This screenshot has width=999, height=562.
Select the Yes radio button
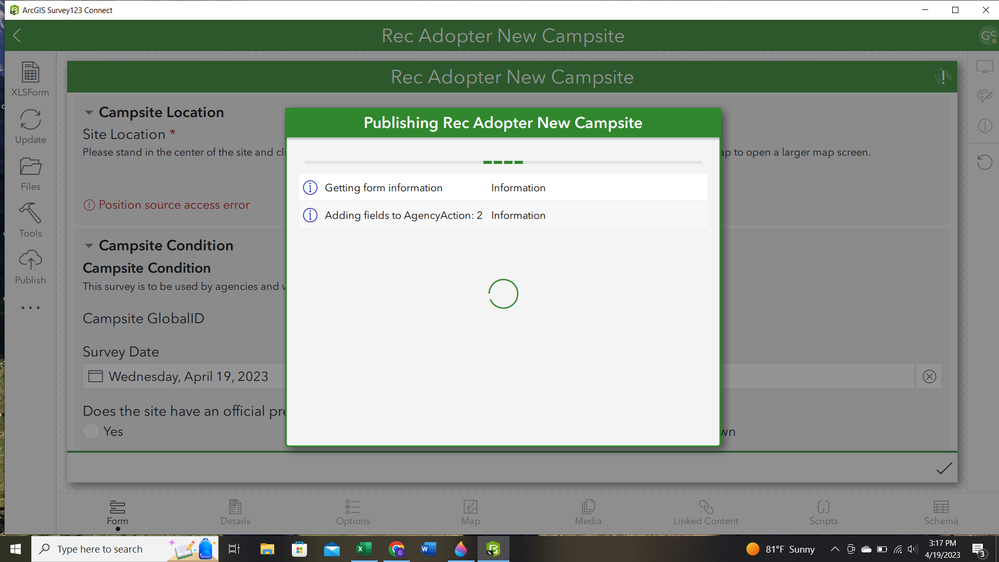91,431
